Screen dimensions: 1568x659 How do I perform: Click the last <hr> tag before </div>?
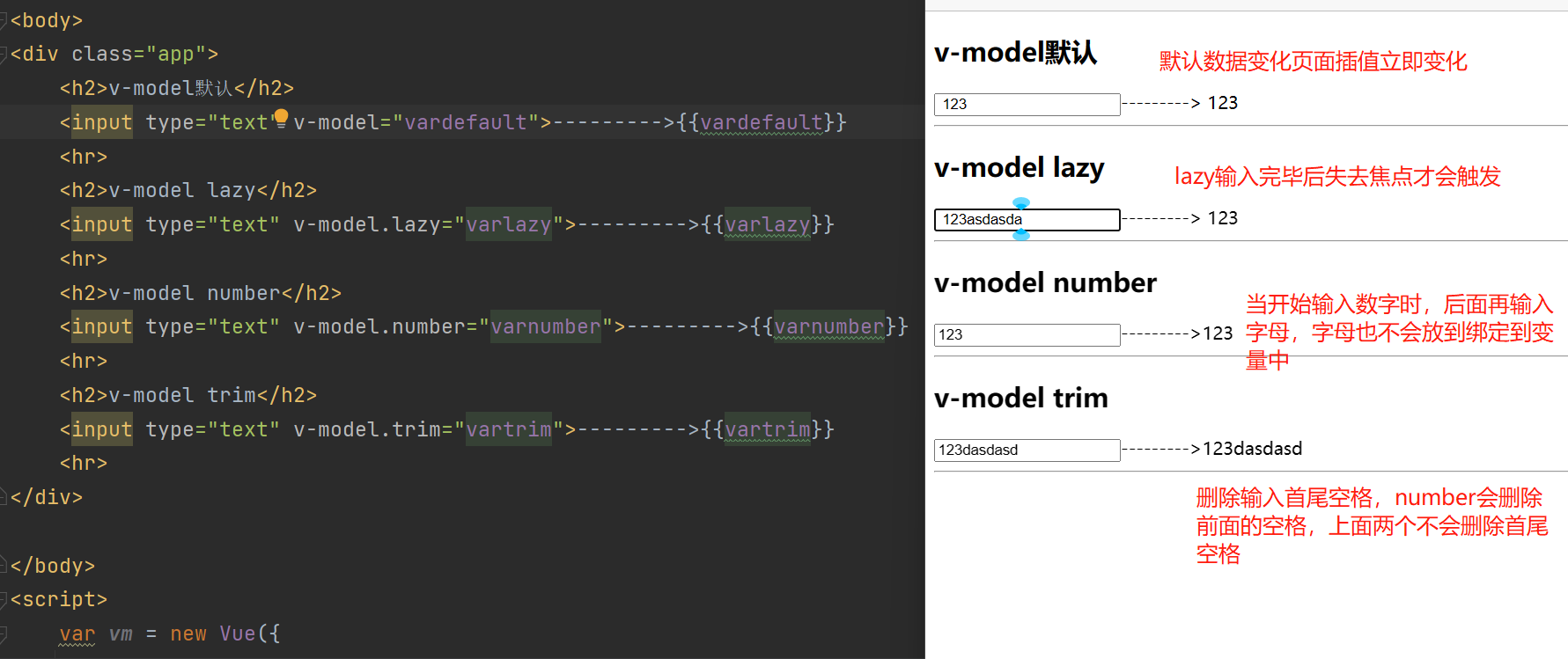point(84,464)
